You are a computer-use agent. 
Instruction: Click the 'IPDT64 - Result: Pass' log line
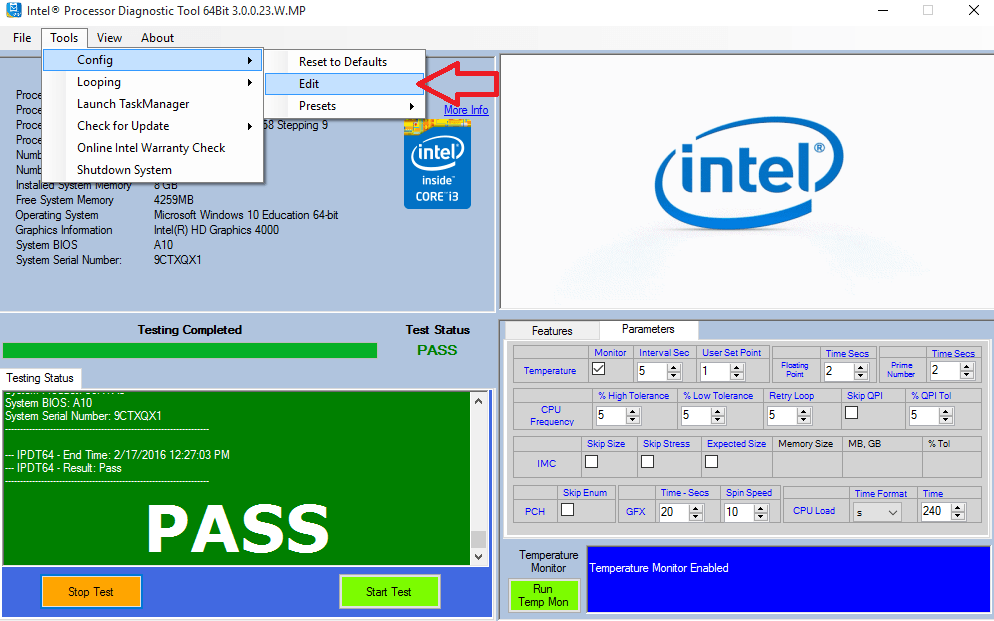coord(63,468)
